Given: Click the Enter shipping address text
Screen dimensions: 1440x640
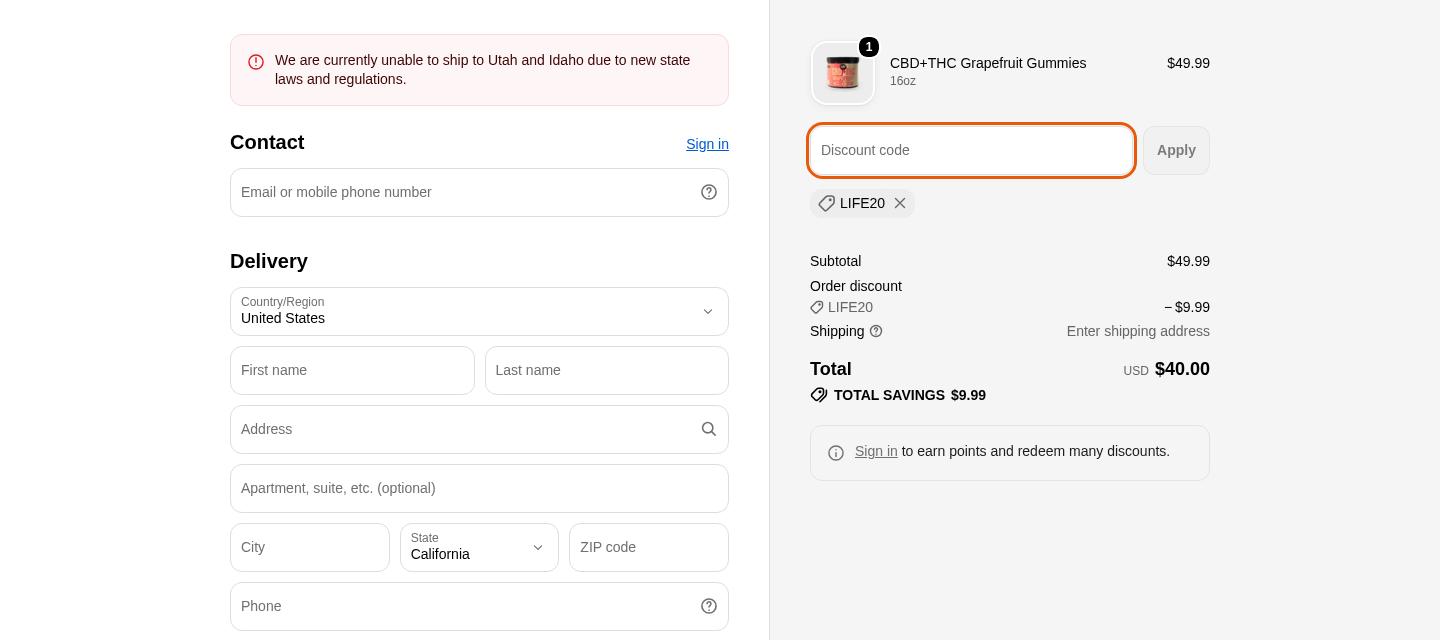Looking at the screenshot, I should (x=1138, y=331).
